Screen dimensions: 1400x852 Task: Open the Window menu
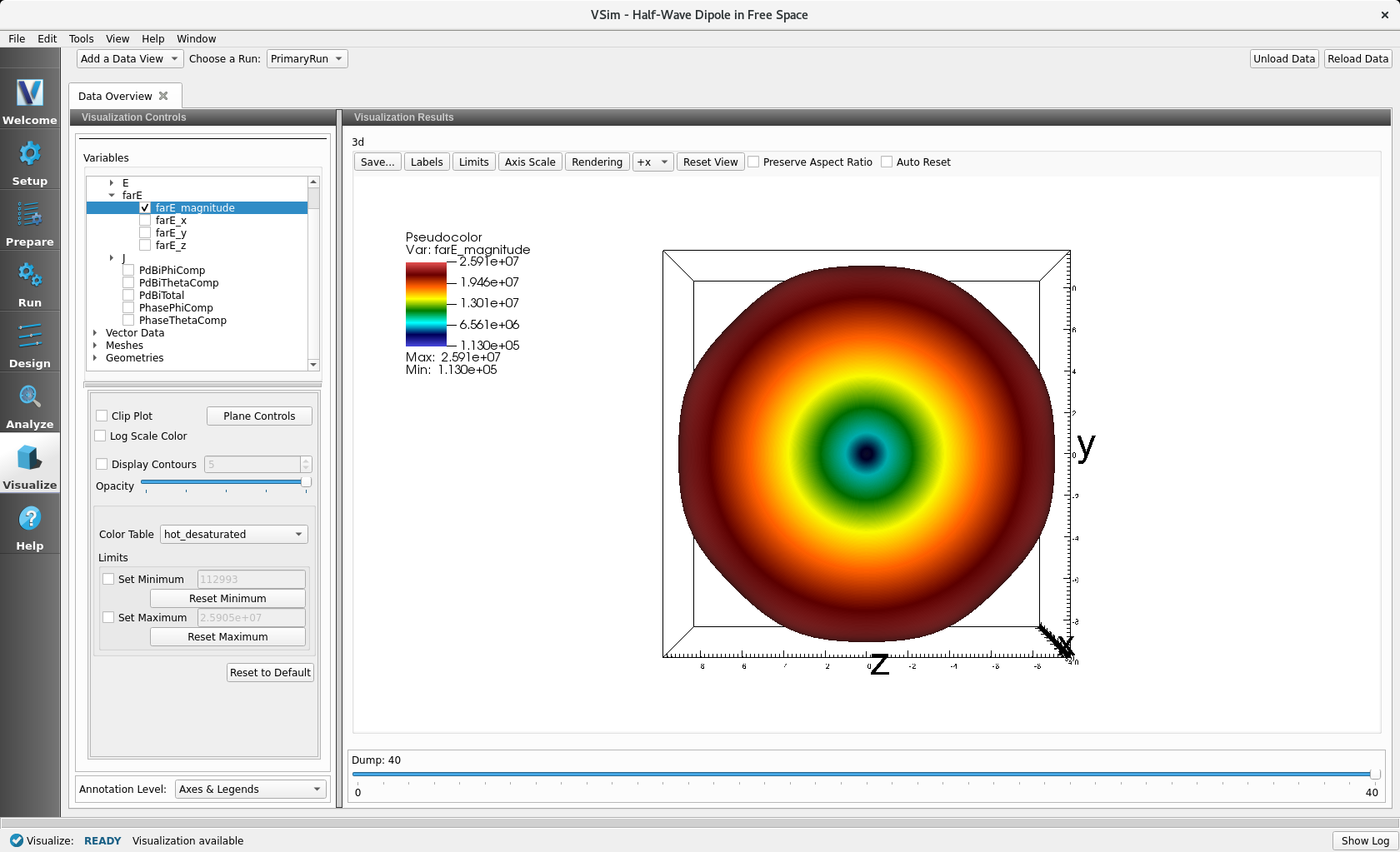196,39
